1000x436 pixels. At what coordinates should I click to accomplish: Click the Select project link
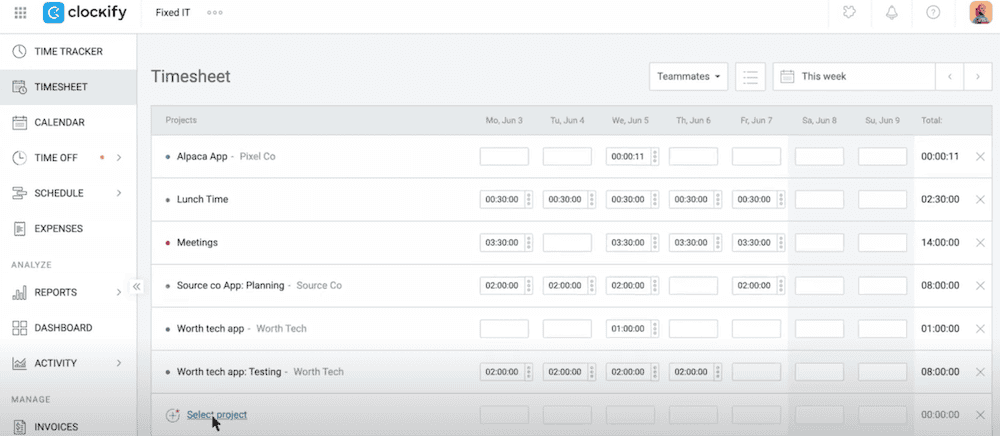coord(217,415)
